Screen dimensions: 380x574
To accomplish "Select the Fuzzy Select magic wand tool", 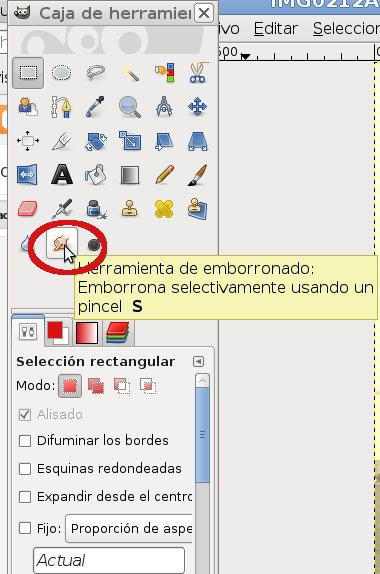I will [x=130, y=73].
